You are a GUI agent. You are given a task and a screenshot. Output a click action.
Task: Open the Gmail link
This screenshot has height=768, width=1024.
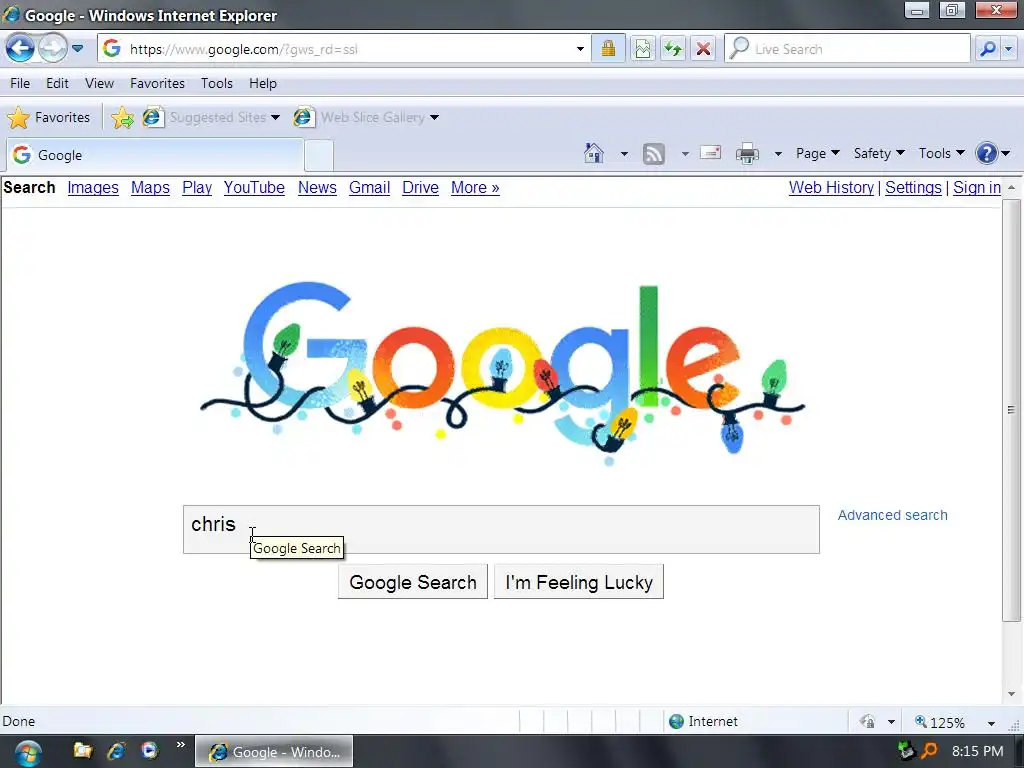tap(369, 187)
